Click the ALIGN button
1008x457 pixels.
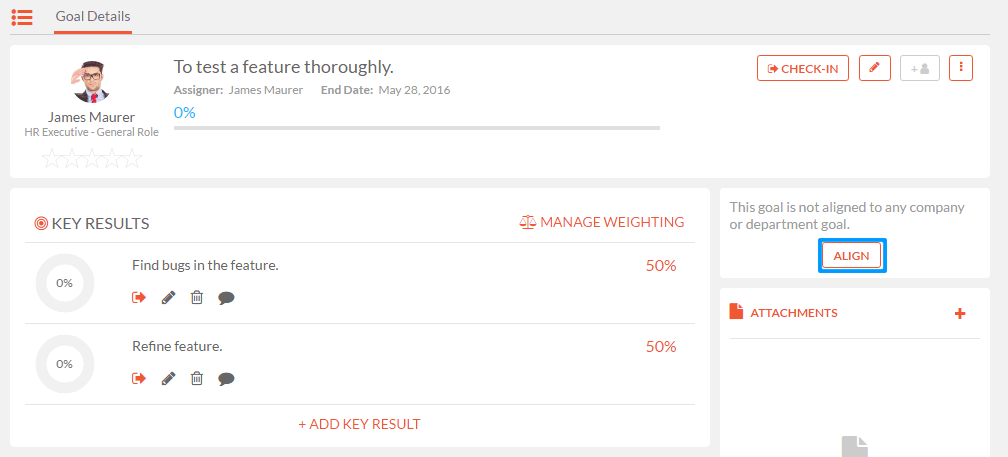tap(852, 256)
